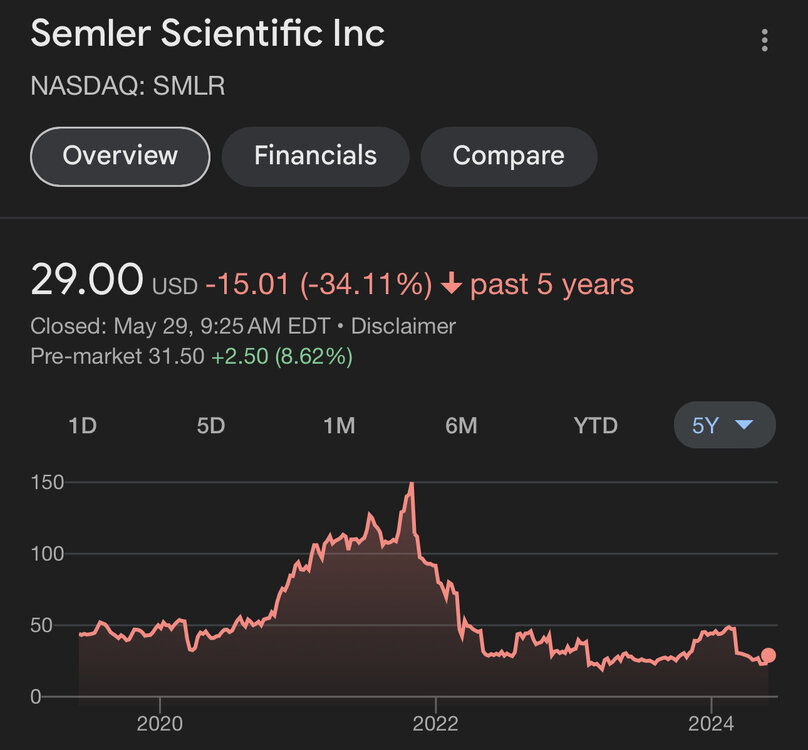Screen dimensions: 808x750
Task: Click the chart peak near 150
Action: (x=411, y=484)
